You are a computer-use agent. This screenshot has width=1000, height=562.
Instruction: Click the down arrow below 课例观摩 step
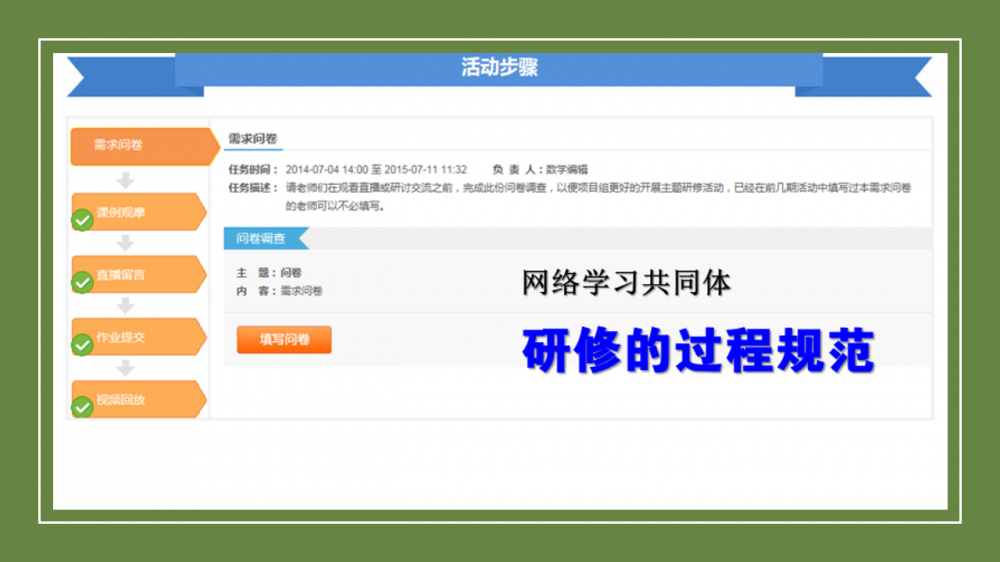(125, 244)
